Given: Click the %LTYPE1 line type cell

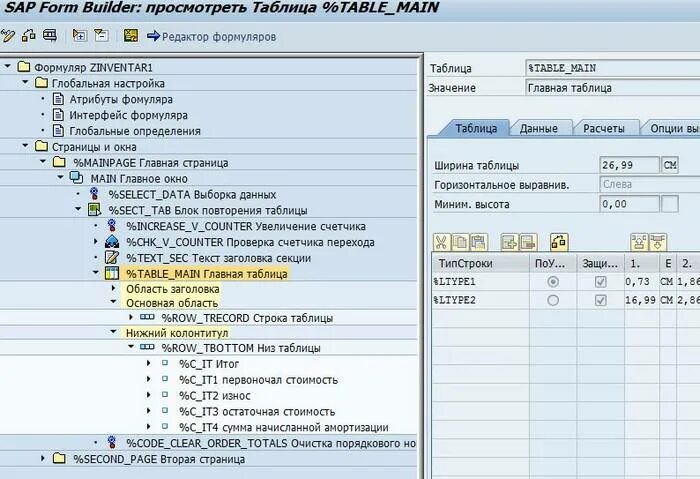Looking at the screenshot, I should point(481,282).
